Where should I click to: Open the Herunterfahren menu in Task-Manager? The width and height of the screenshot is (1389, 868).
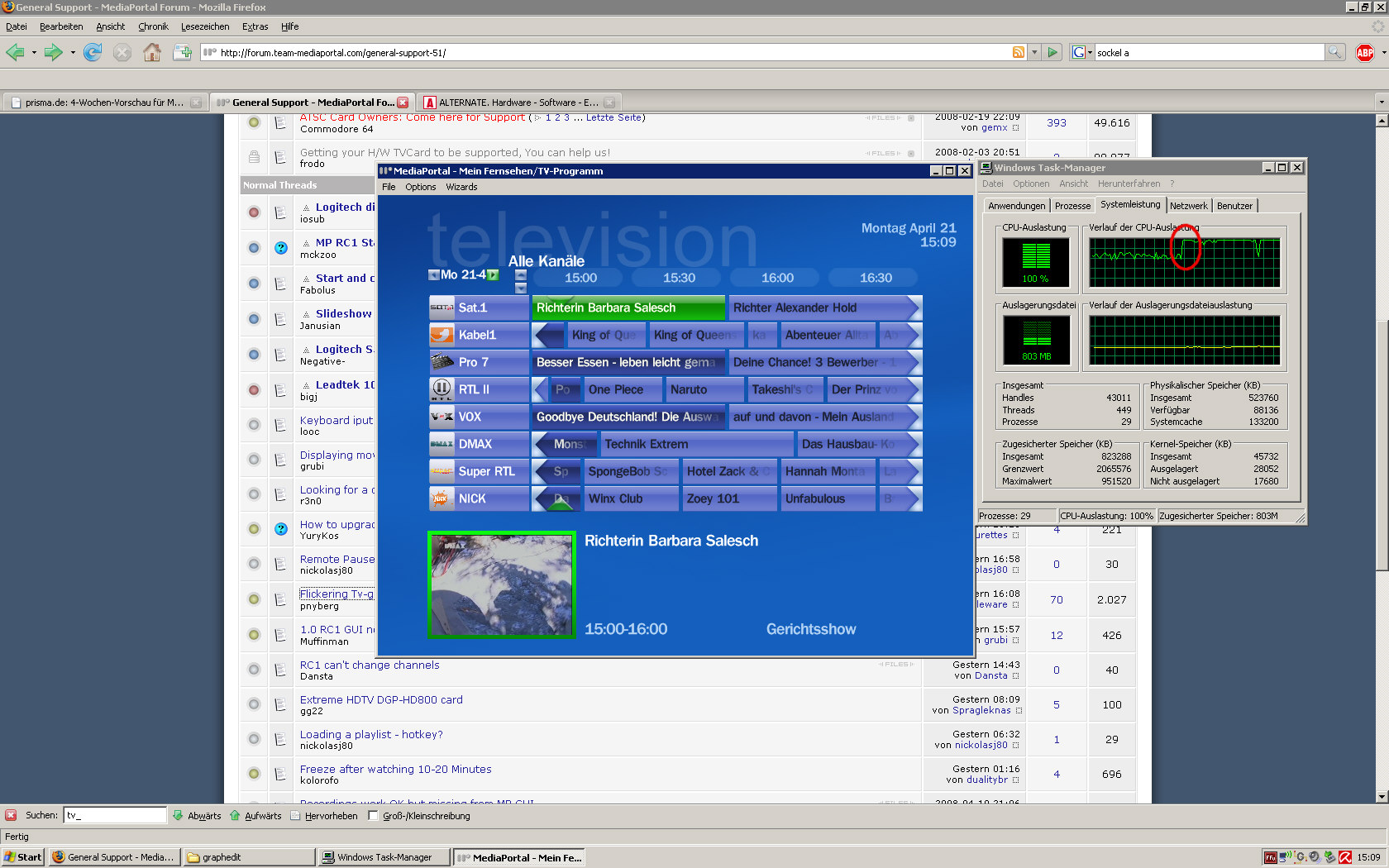1129,184
